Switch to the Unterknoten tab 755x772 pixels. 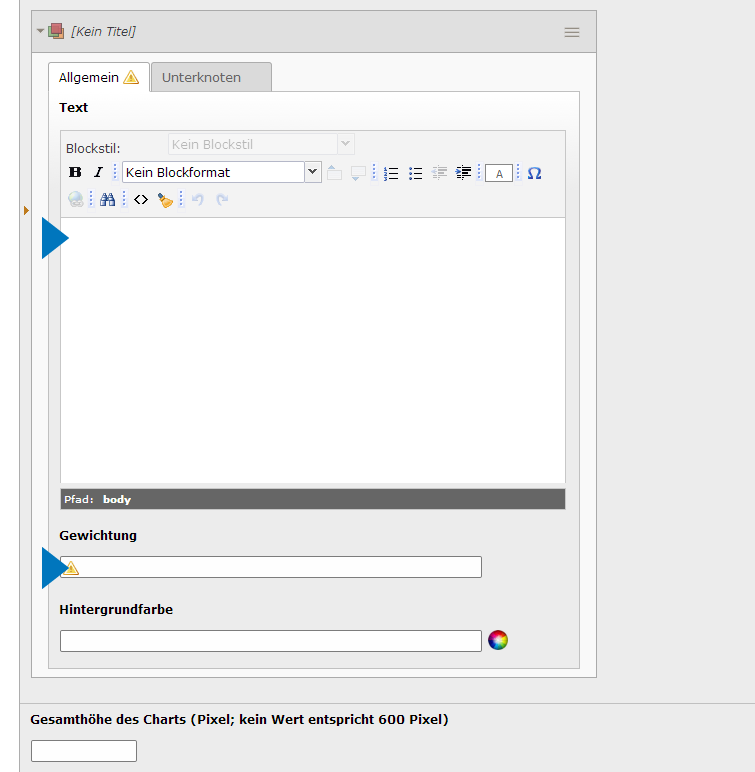pos(210,77)
